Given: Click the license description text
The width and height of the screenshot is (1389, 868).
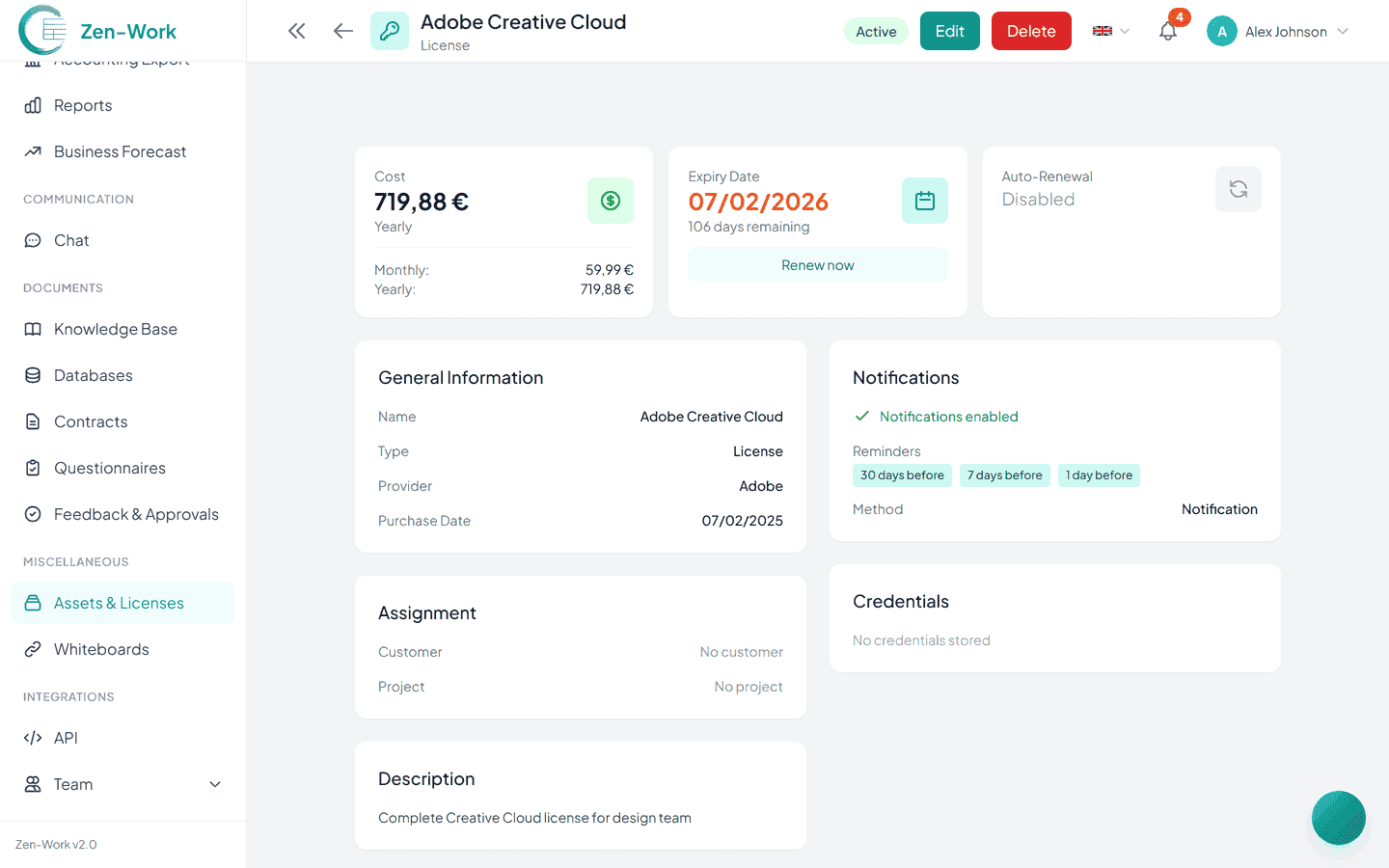Looking at the screenshot, I should coord(534,818).
